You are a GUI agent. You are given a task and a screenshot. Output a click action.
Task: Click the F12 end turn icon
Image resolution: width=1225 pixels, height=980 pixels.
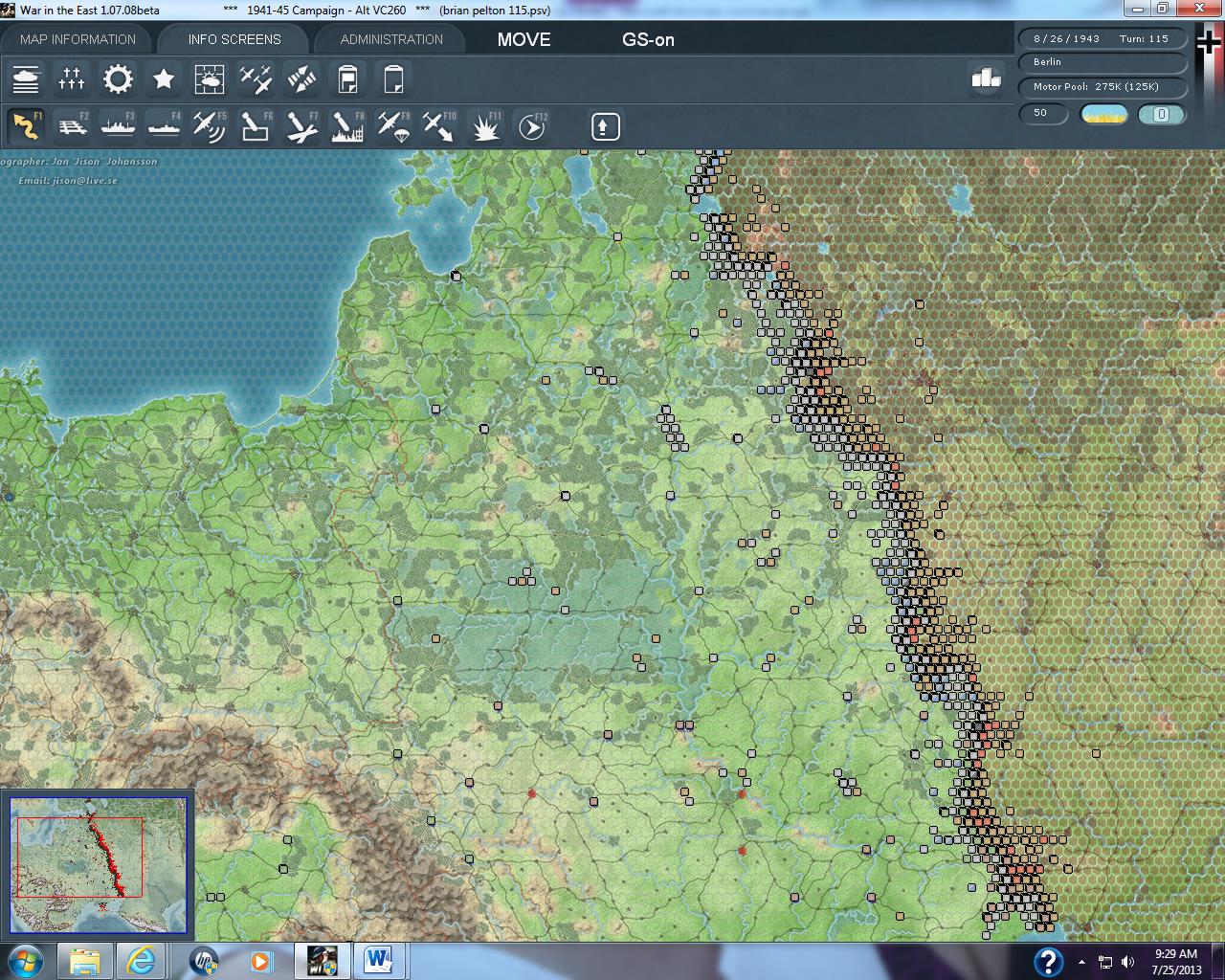[532, 126]
